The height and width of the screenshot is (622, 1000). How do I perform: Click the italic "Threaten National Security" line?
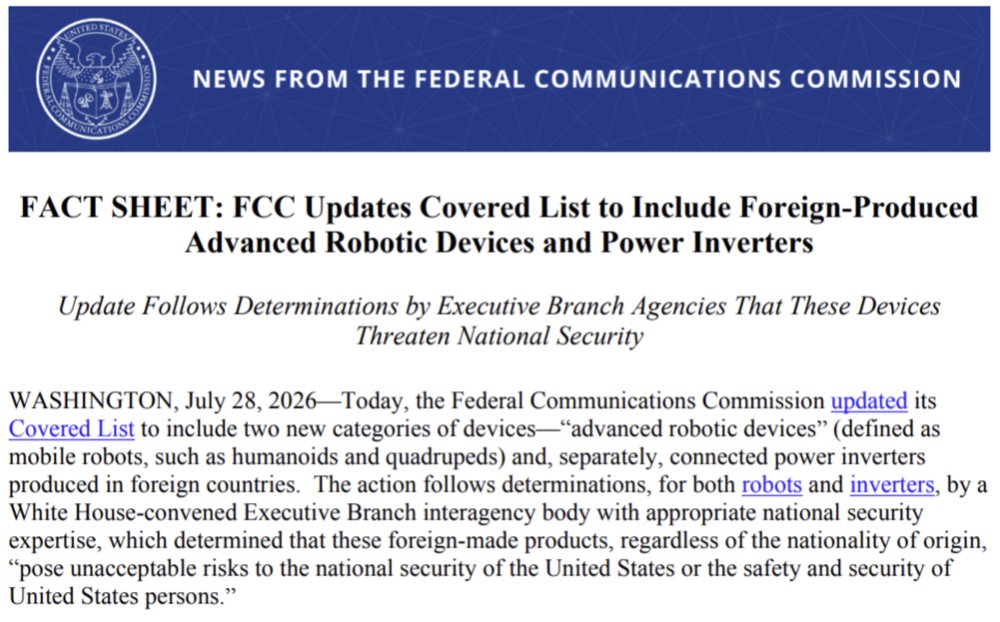[499, 336]
